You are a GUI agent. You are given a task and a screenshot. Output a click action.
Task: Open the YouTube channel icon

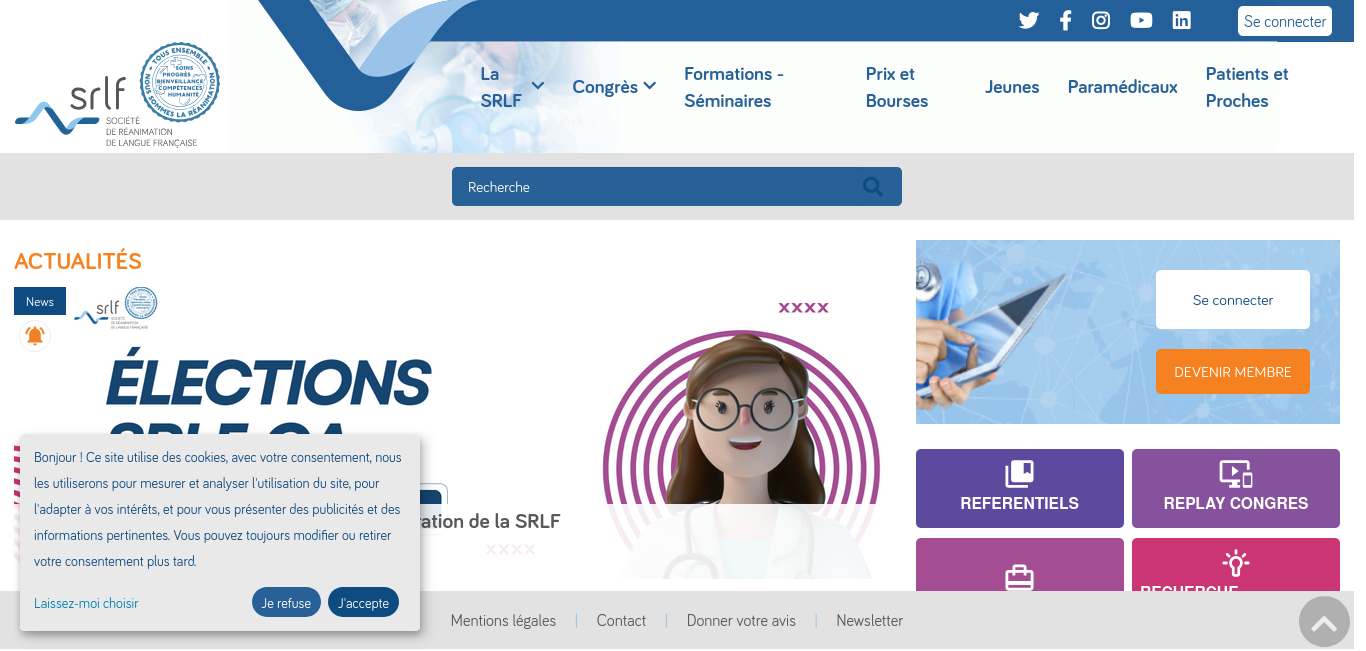[x=1141, y=20]
